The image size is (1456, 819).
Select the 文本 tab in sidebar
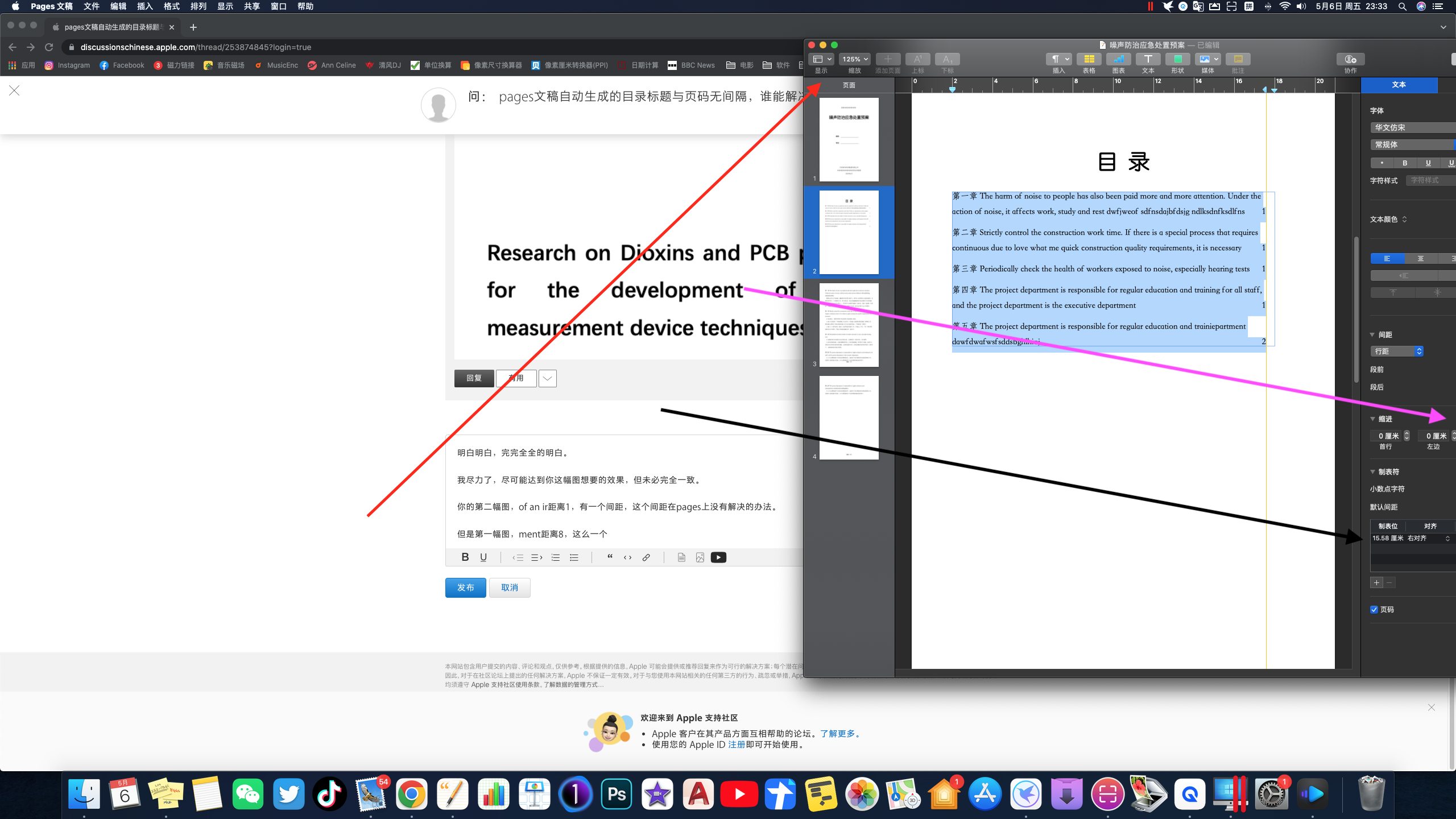(1399, 85)
